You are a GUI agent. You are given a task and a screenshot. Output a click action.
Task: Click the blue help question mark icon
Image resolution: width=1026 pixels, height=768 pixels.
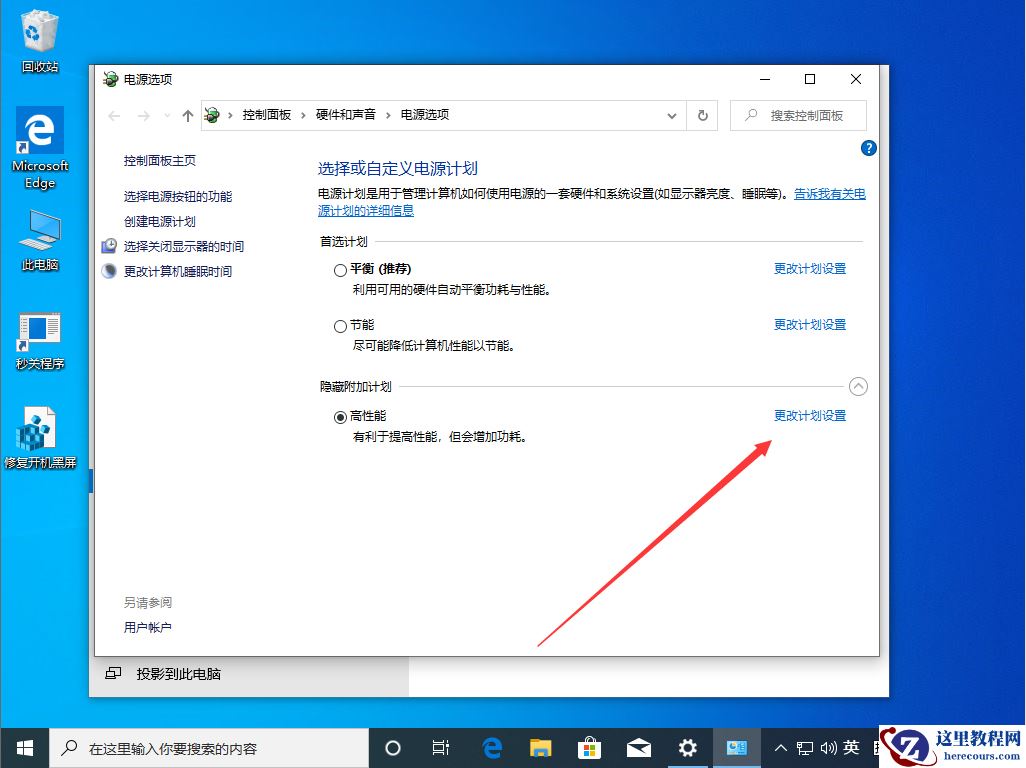click(868, 148)
